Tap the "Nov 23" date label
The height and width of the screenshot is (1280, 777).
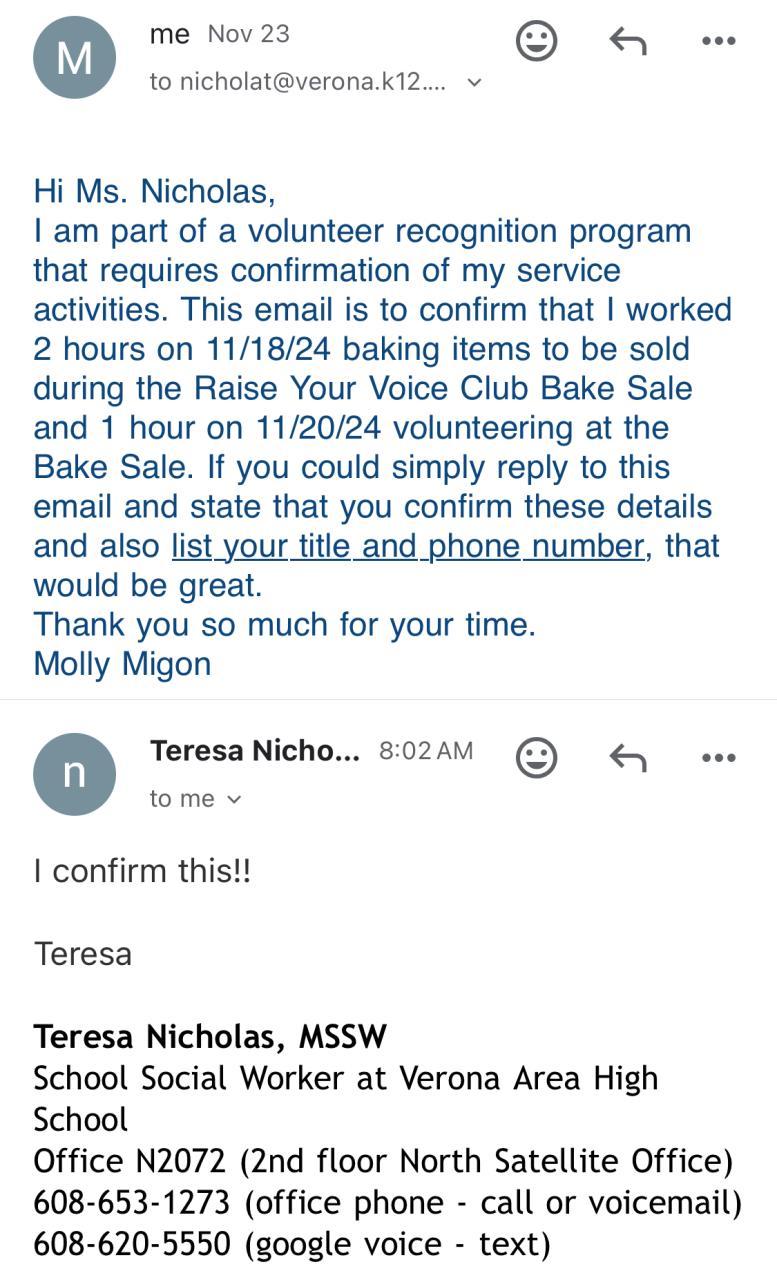click(248, 34)
